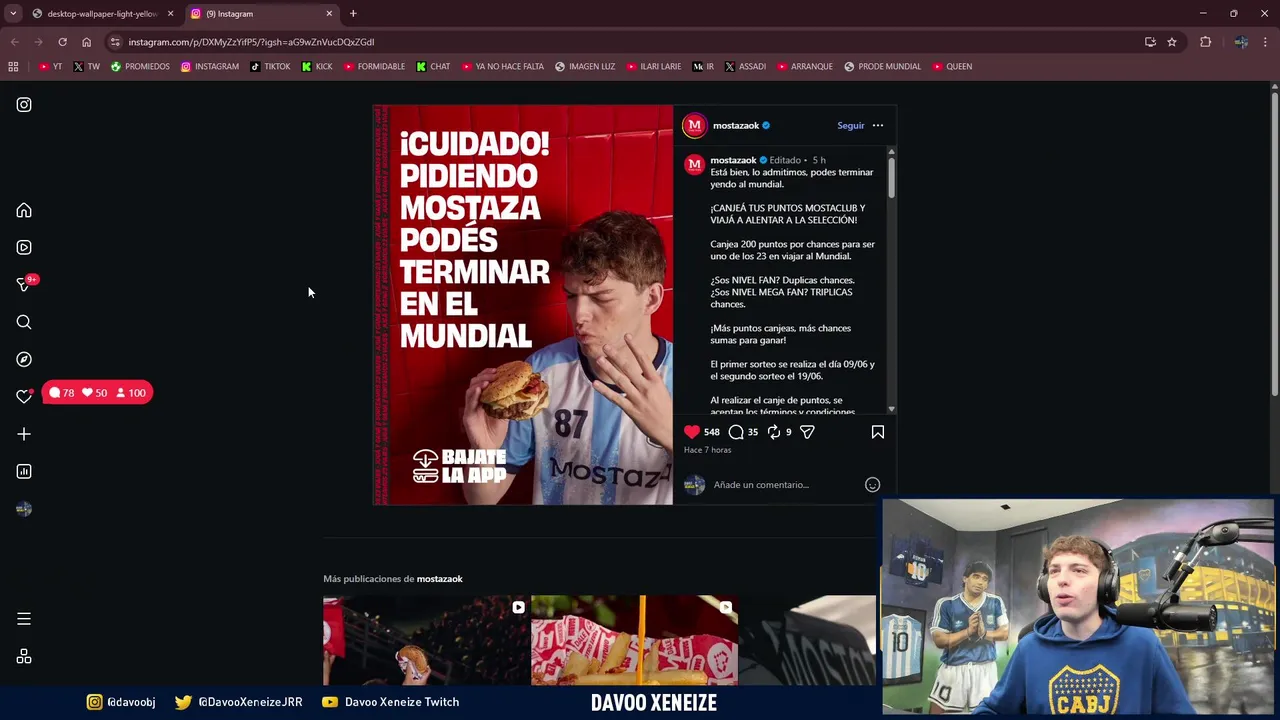Open post options three-dots menu
This screenshot has width=1280, height=720.
(878, 126)
